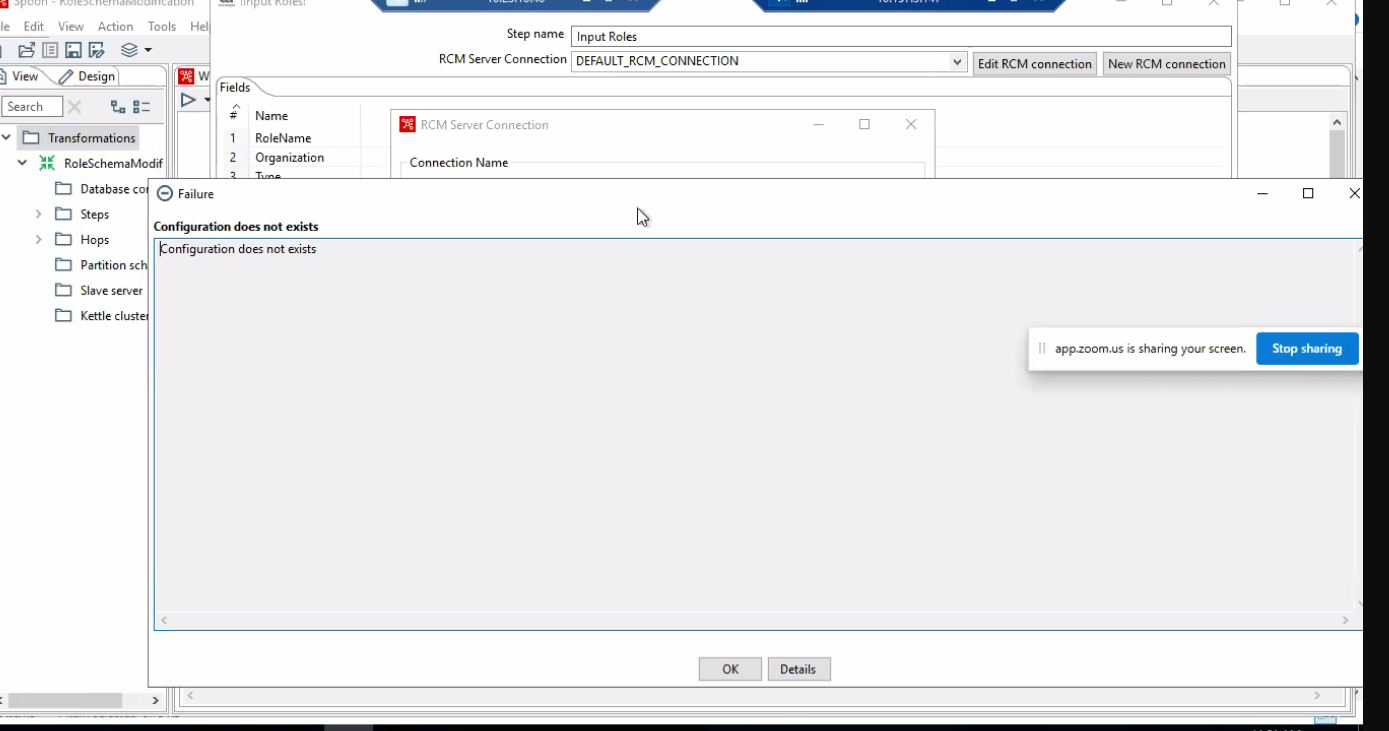Click the Hops folder icon
The image size is (1389, 731).
click(x=63, y=240)
